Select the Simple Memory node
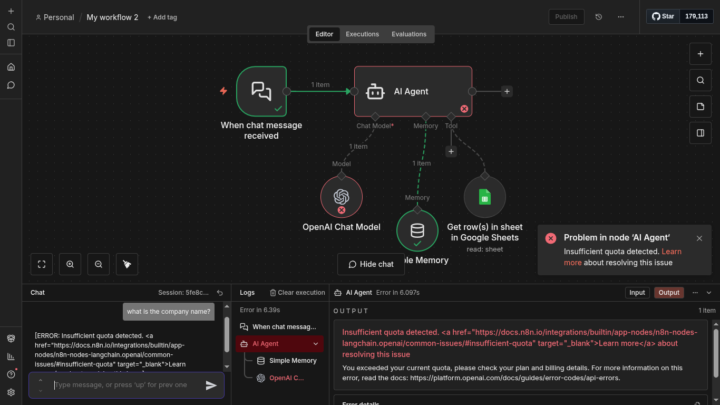Image resolution: width=720 pixels, height=405 pixels. click(x=417, y=231)
